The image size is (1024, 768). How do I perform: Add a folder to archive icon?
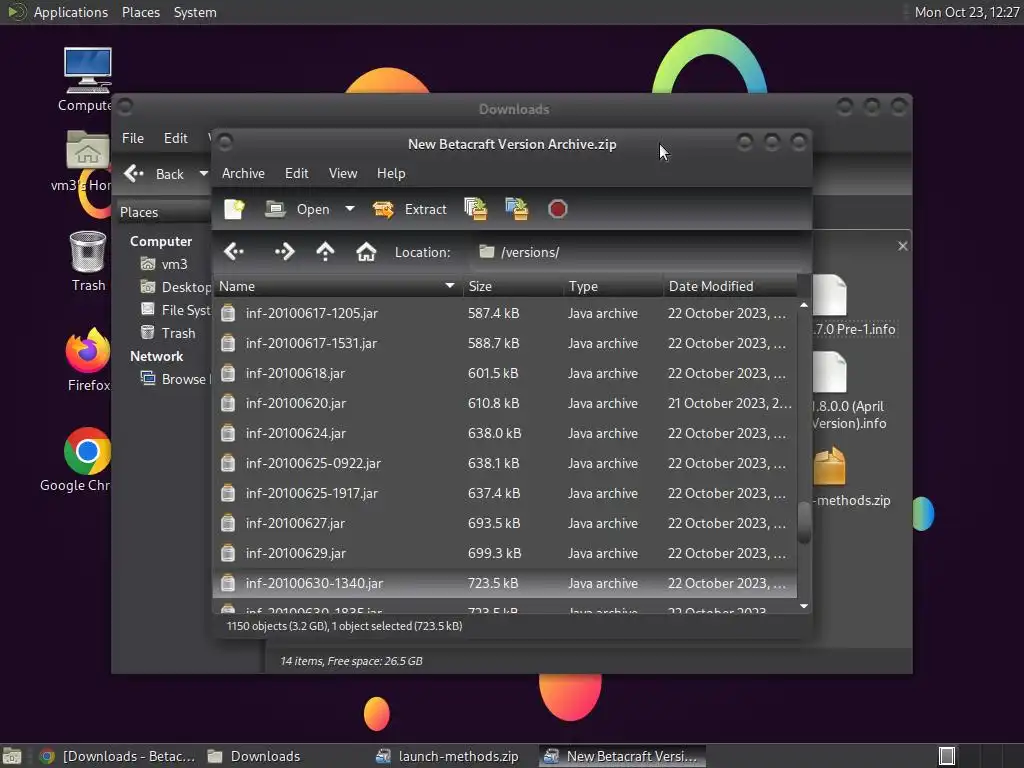517,209
